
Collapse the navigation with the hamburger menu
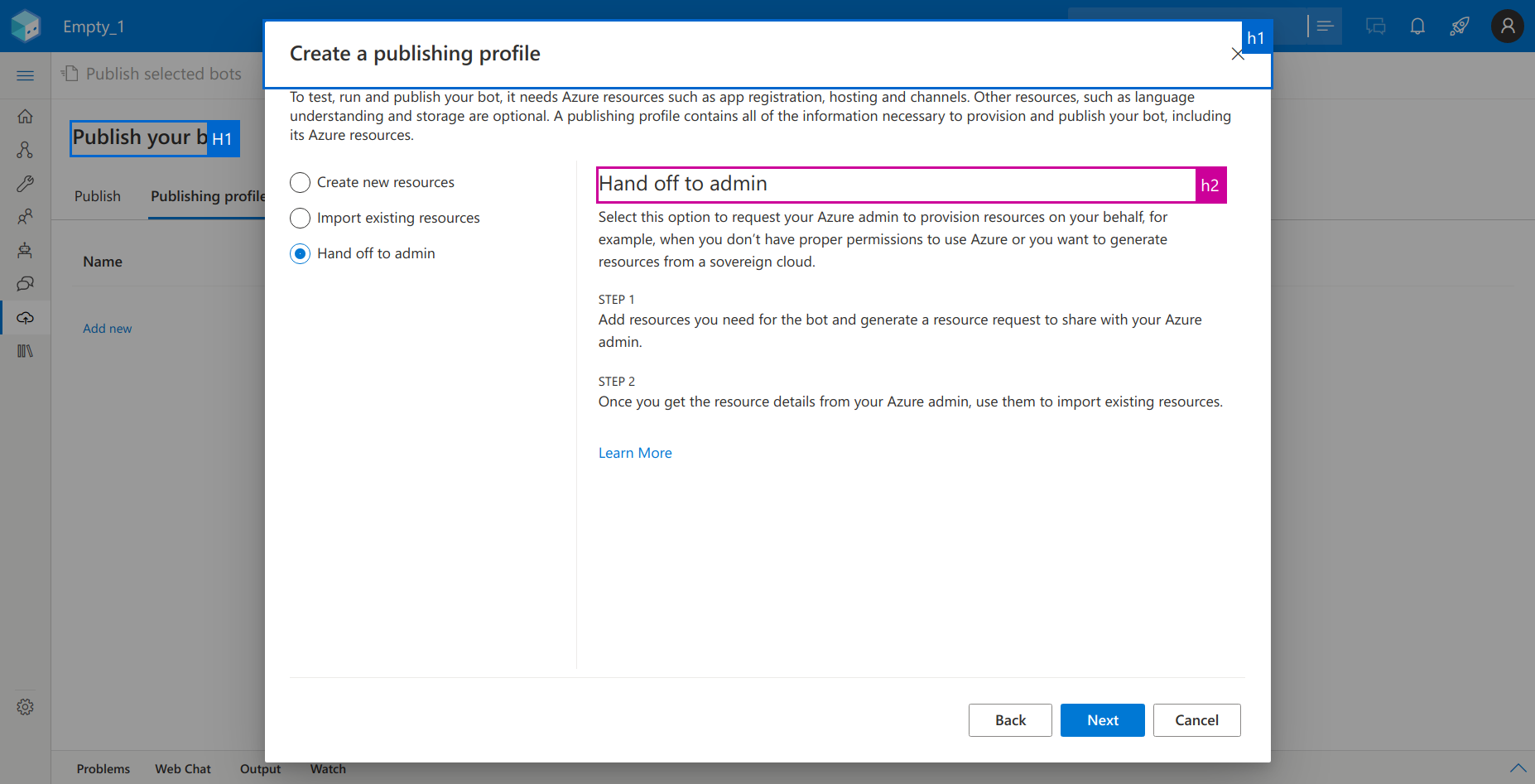pos(25,75)
